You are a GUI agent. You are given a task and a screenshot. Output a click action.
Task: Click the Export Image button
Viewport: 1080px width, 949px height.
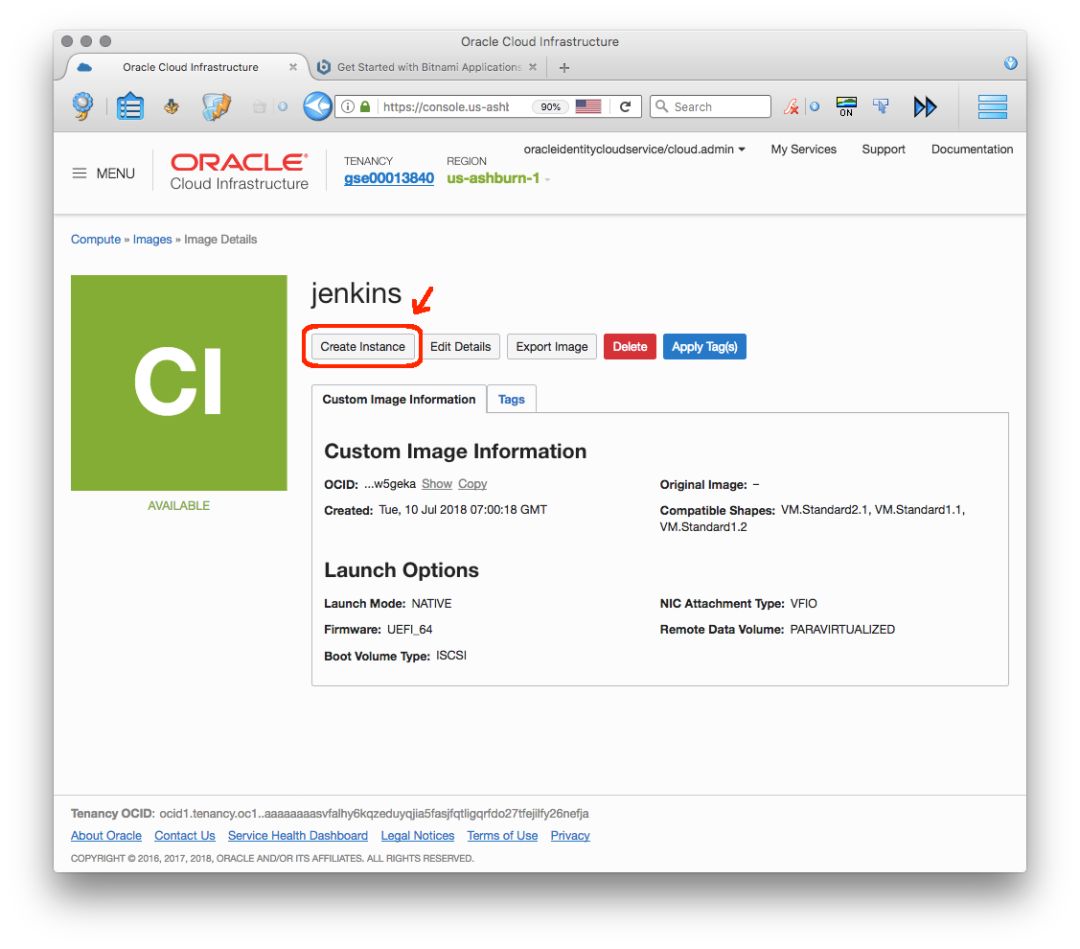coord(552,346)
